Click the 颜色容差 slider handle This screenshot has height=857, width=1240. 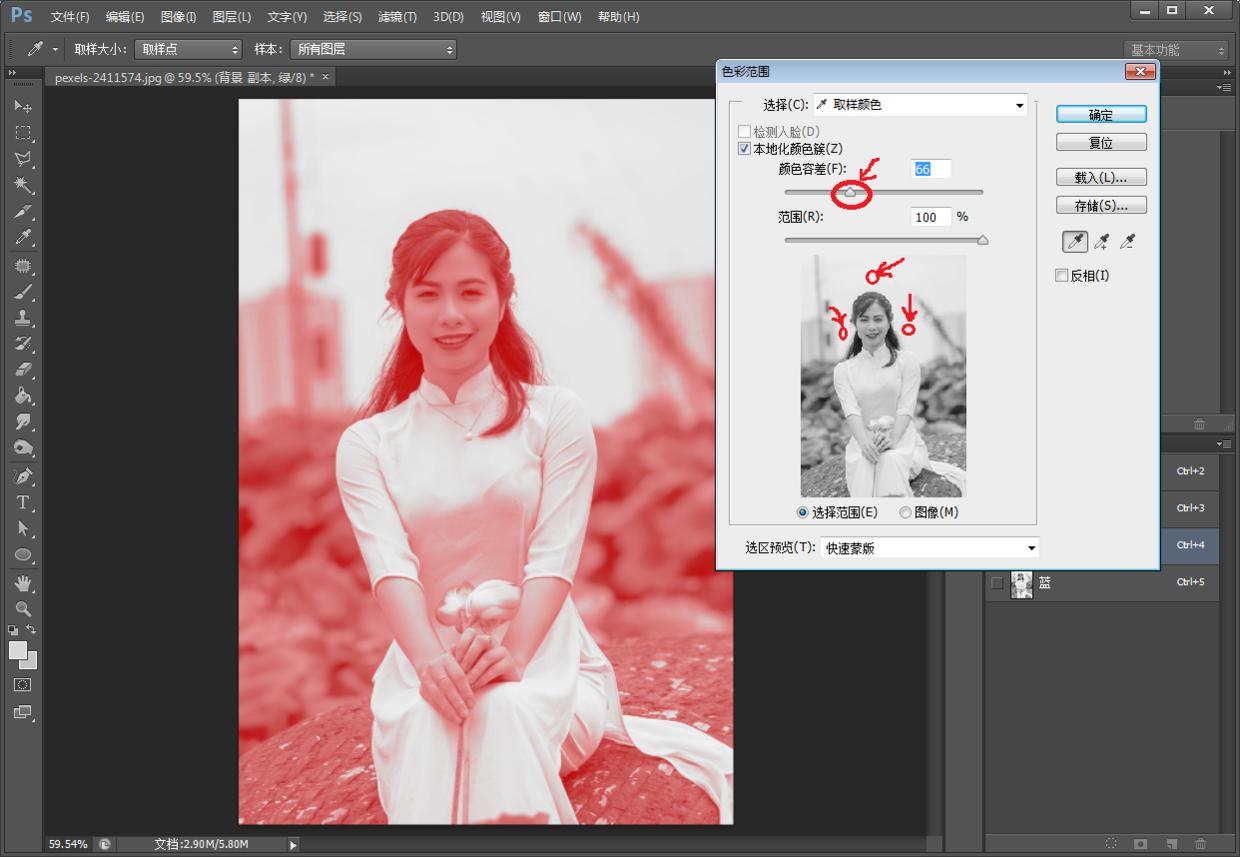tap(849, 192)
